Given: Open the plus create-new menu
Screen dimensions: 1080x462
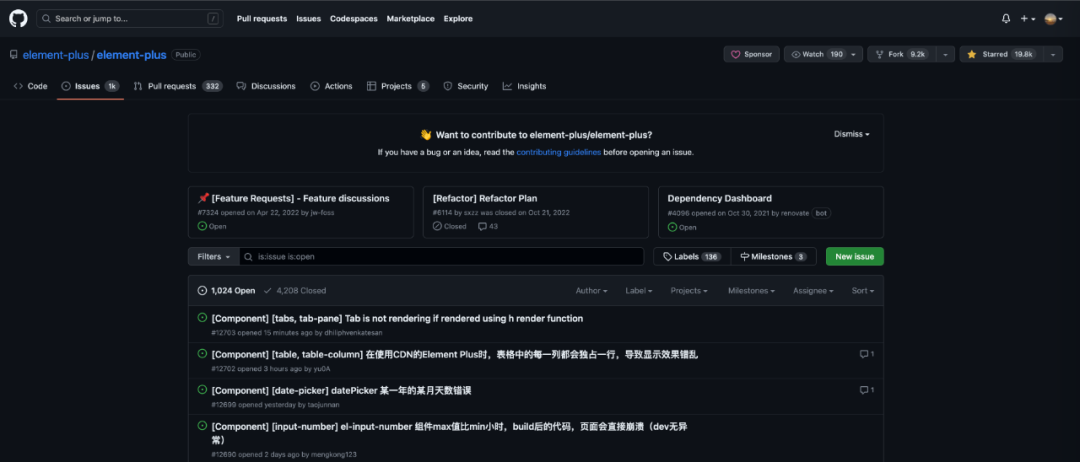Looking at the screenshot, I should pos(1028,19).
